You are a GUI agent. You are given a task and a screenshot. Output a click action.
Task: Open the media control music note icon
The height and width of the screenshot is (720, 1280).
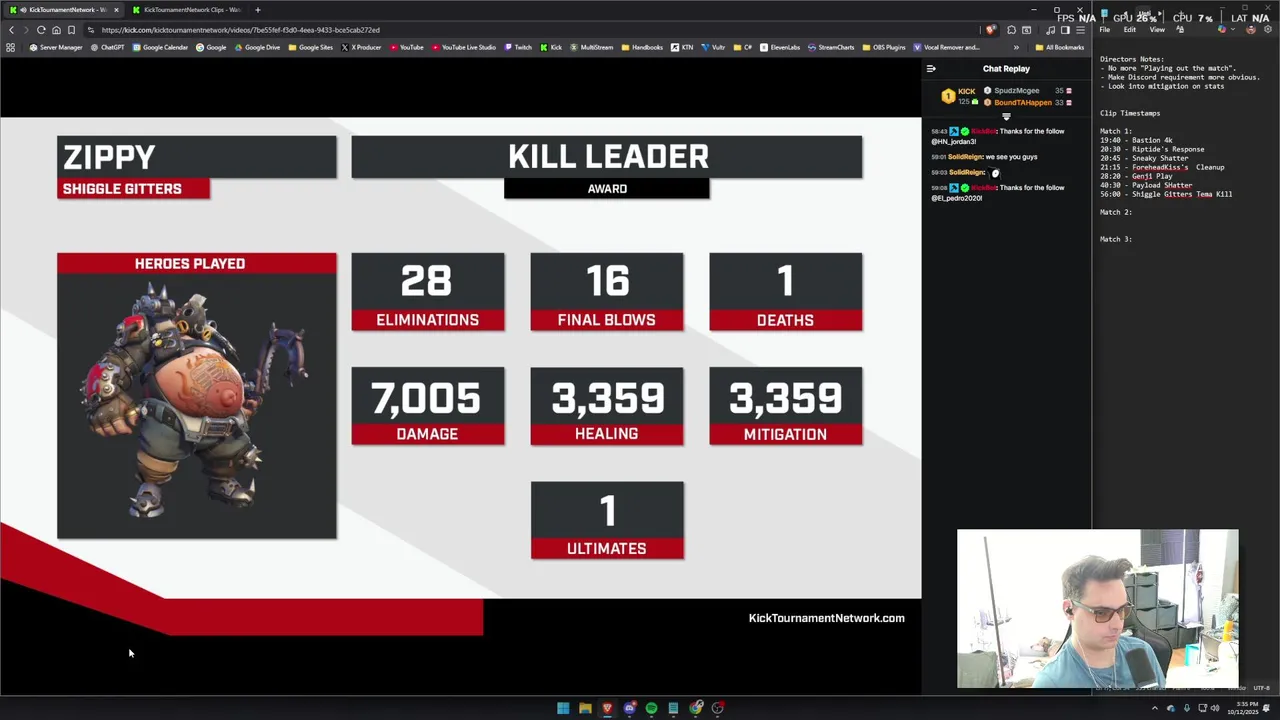pyautogui.click(x=1050, y=30)
